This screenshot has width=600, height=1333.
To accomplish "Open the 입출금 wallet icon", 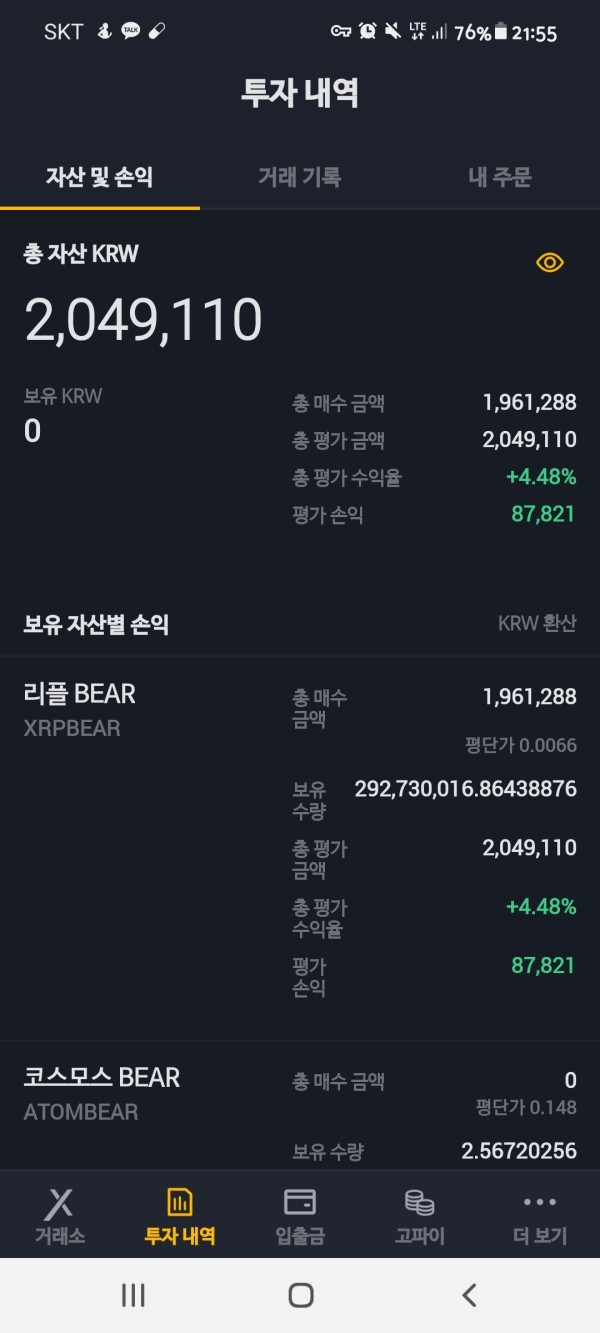I will (300, 1215).
